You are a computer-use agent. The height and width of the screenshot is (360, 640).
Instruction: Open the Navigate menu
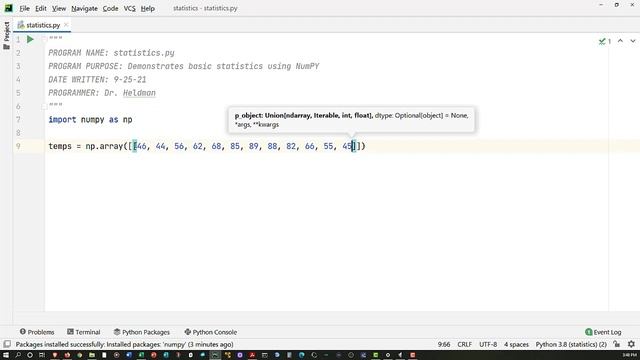click(x=84, y=8)
